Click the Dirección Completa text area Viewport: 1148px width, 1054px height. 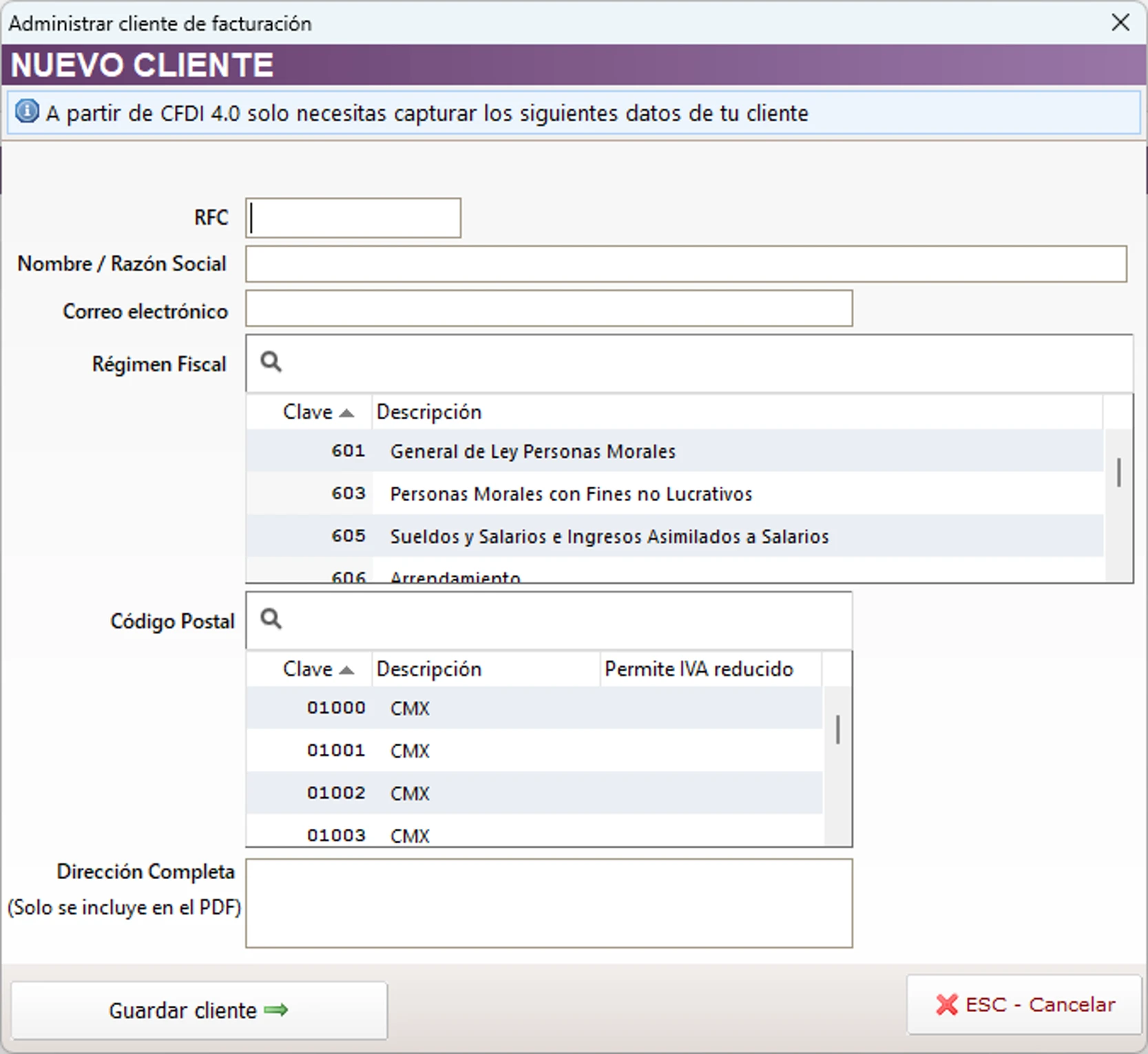click(549, 903)
